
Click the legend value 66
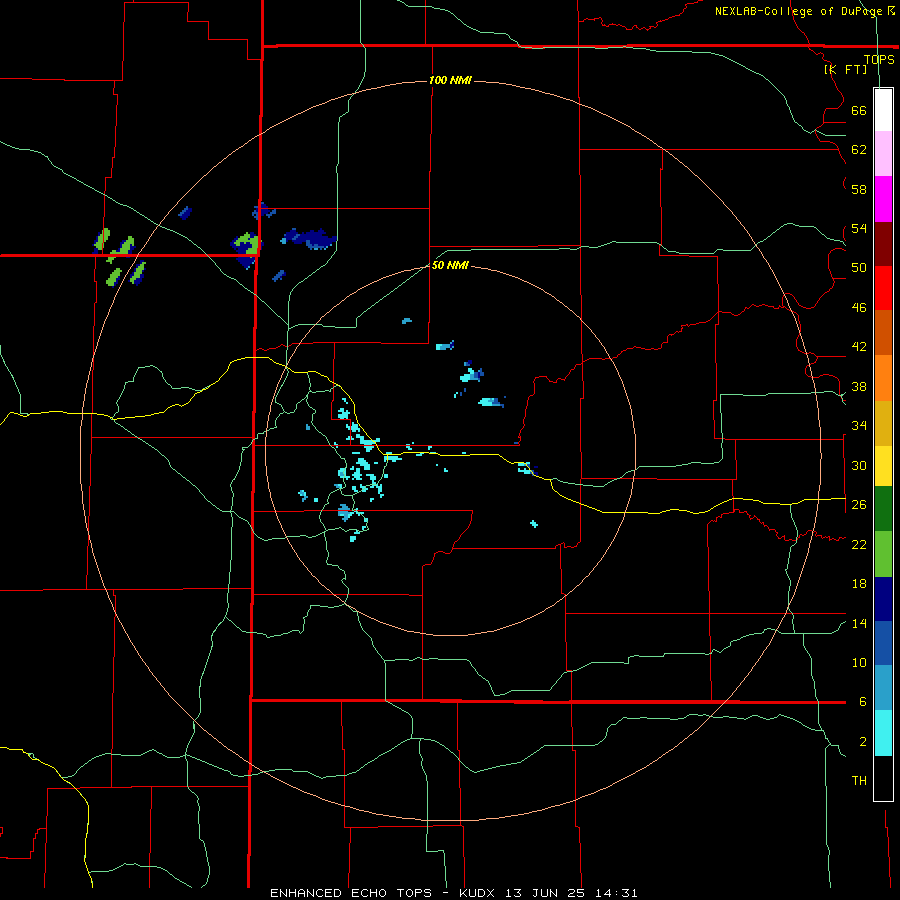pos(859,110)
